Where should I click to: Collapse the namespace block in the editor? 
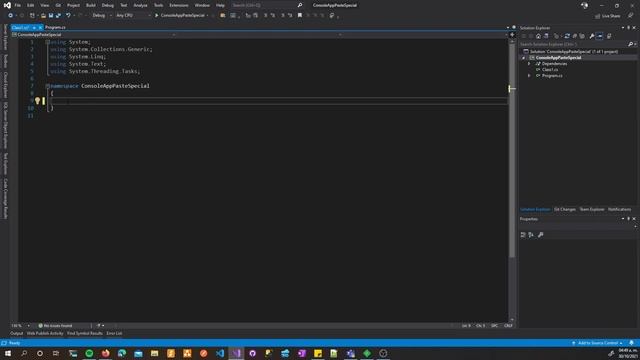47,86
